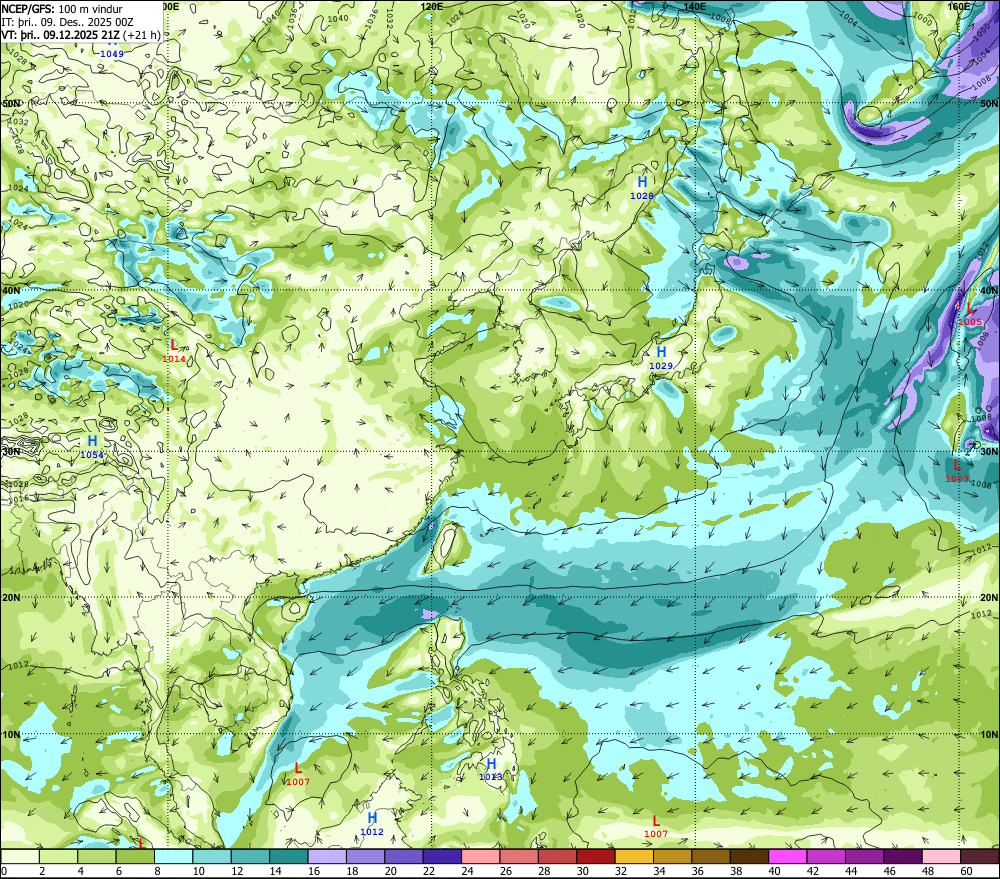Click the 10N label on left edge
Screen dimensions: 1000x879
pos(11,735)
